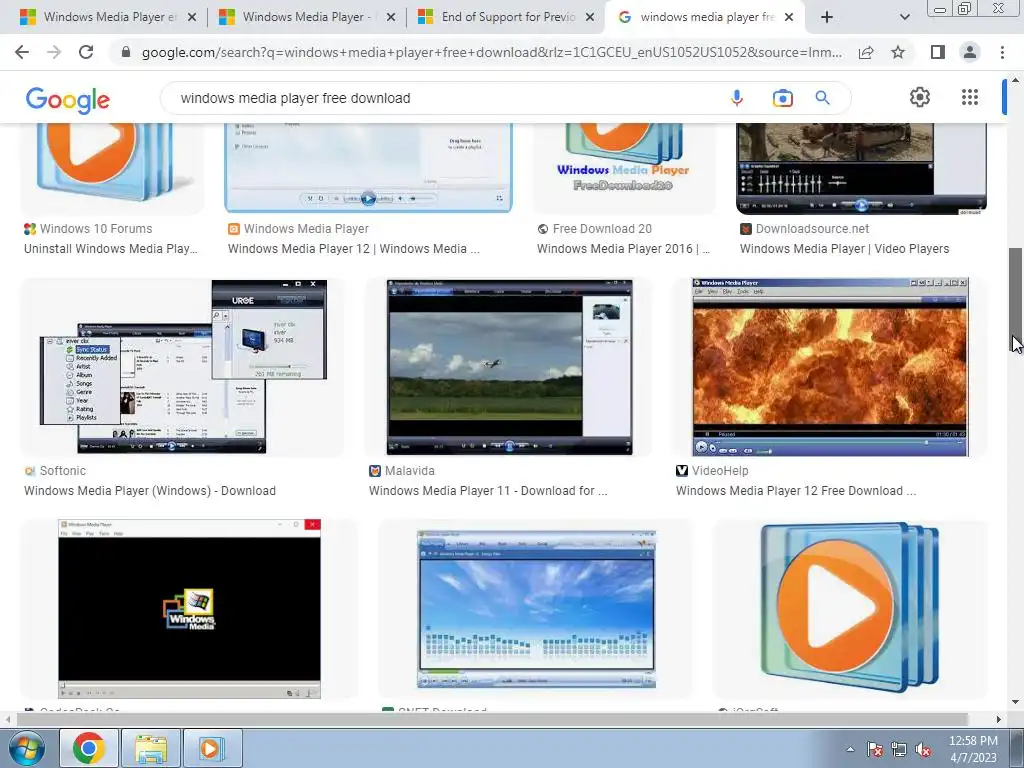Open VideoHelp Media Player 12 Free Download

[x=795, y=490]
